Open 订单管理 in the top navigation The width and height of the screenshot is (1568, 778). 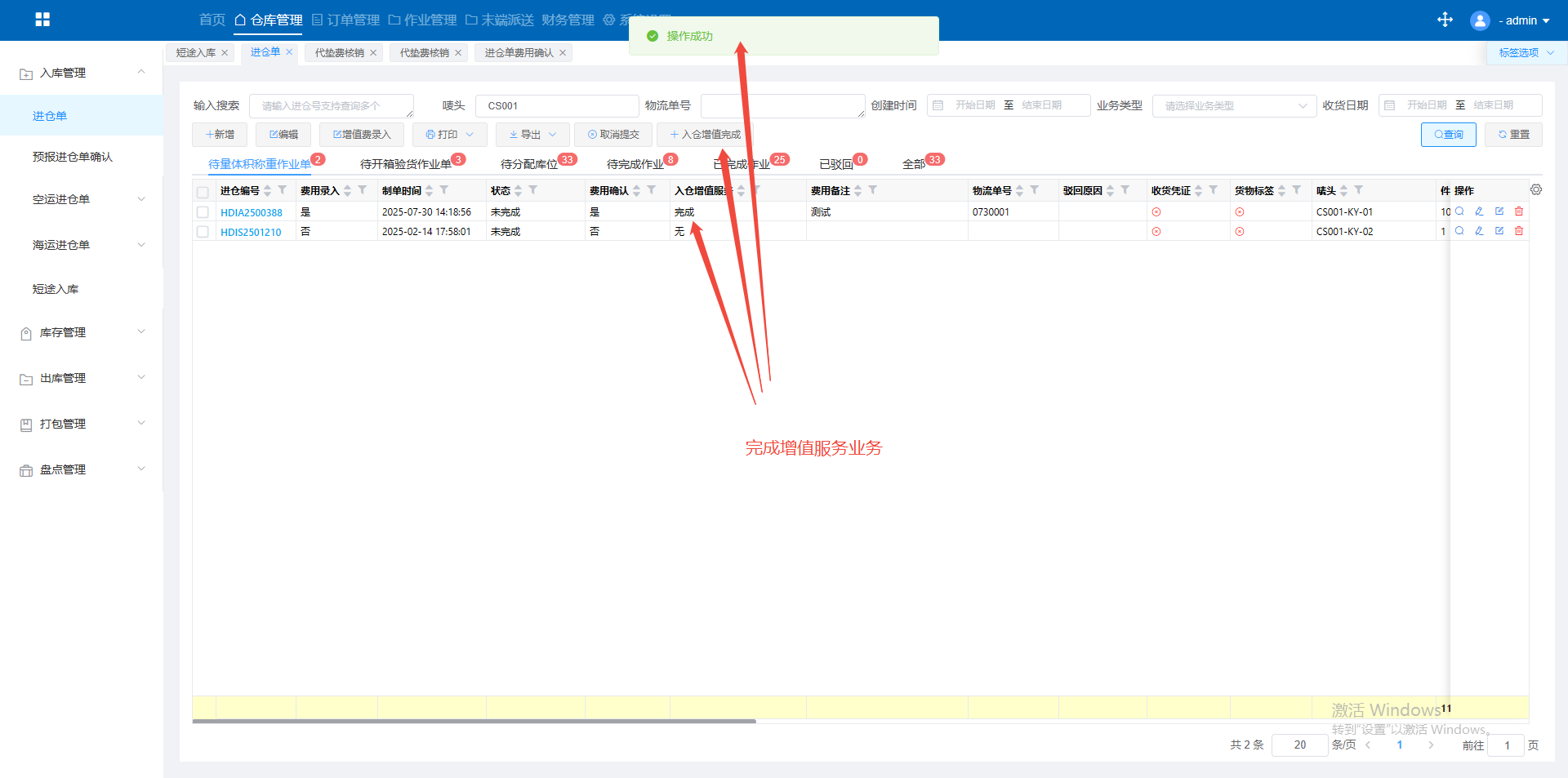click(x=345, y=20)
